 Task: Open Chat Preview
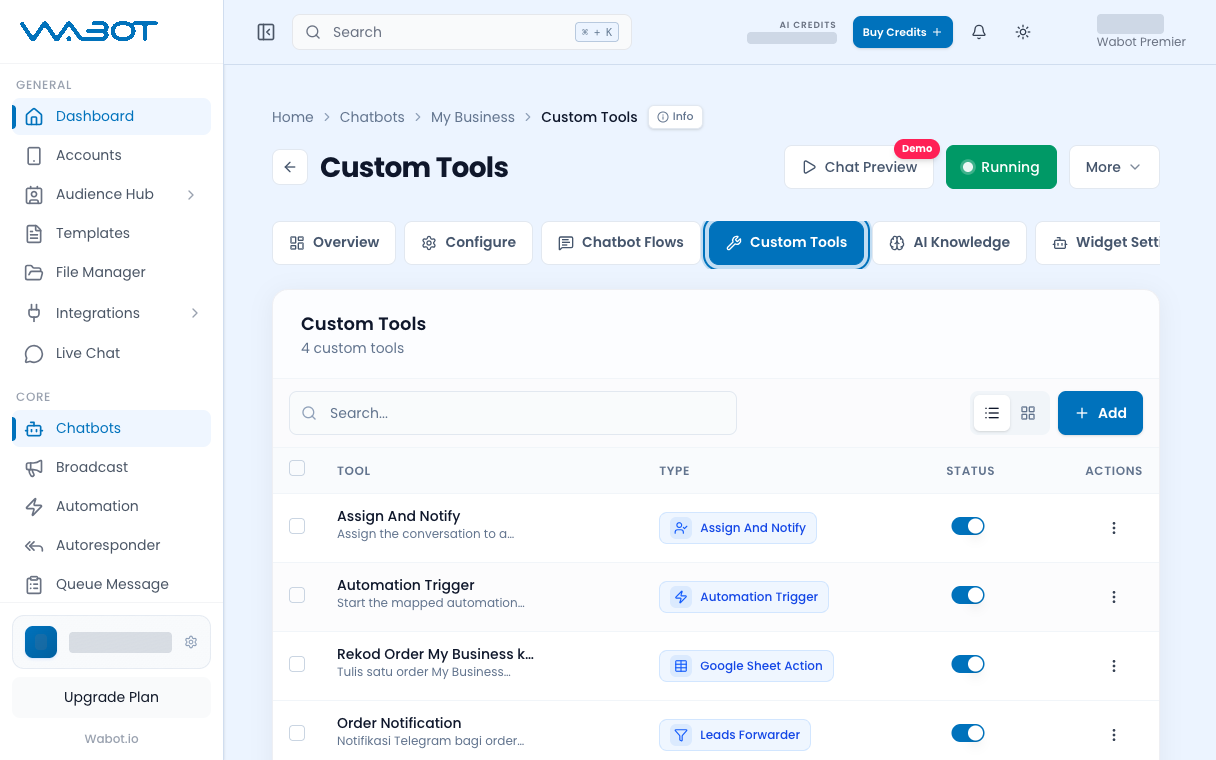tap(859, 167)
